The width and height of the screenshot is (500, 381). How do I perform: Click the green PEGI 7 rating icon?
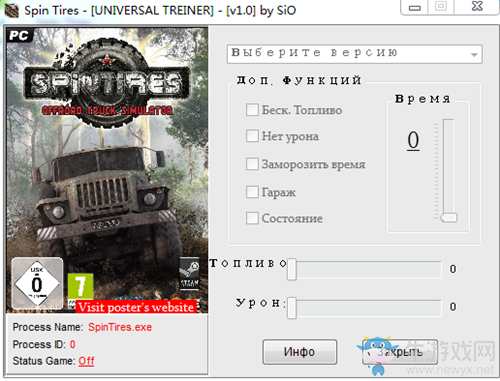[80, 286]
